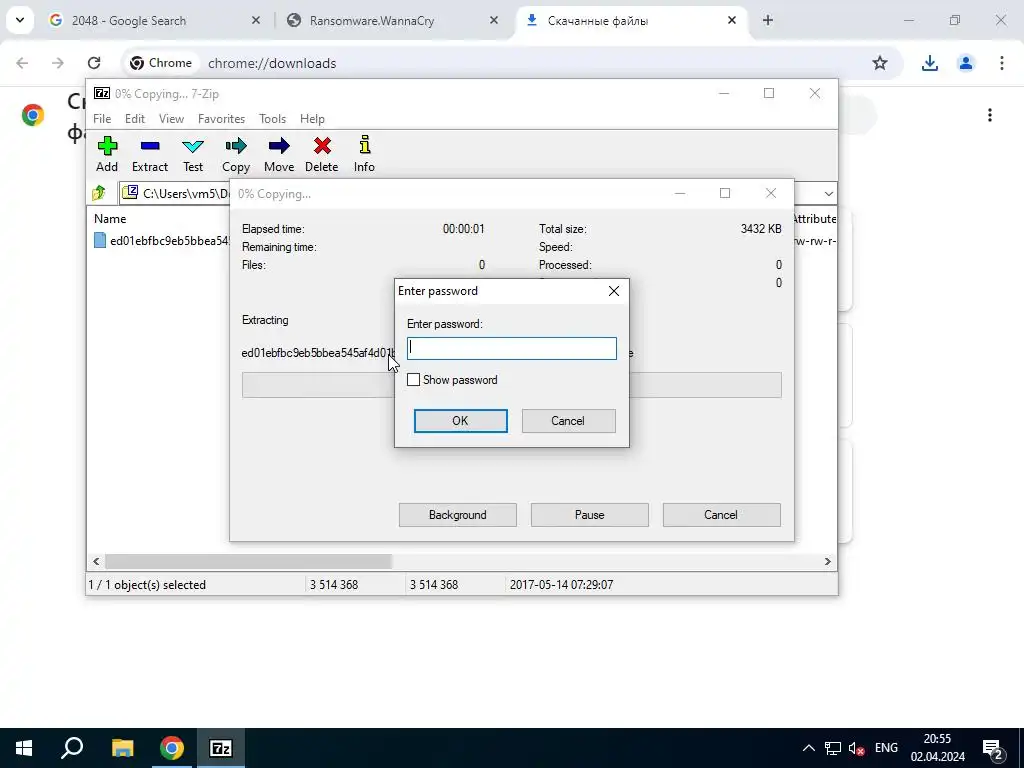Open Chrome's three-dot main menu
The width and height of the screenshot is (1024, 768).
click(1001, 63)
